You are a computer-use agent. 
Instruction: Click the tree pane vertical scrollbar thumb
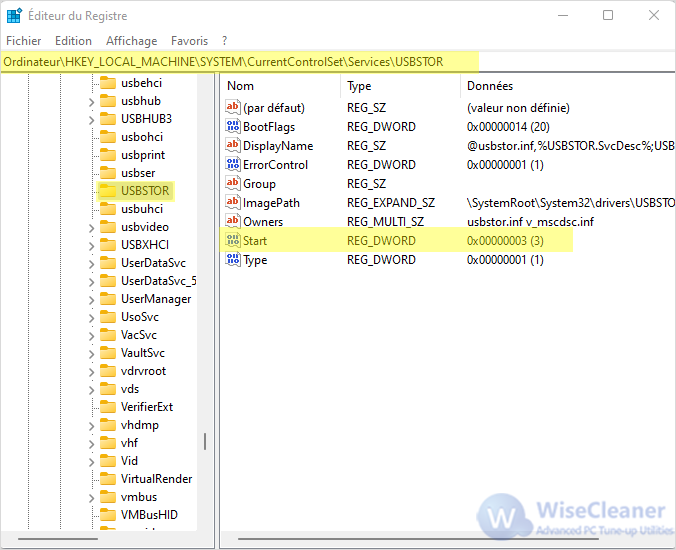(x=205, y=441)
